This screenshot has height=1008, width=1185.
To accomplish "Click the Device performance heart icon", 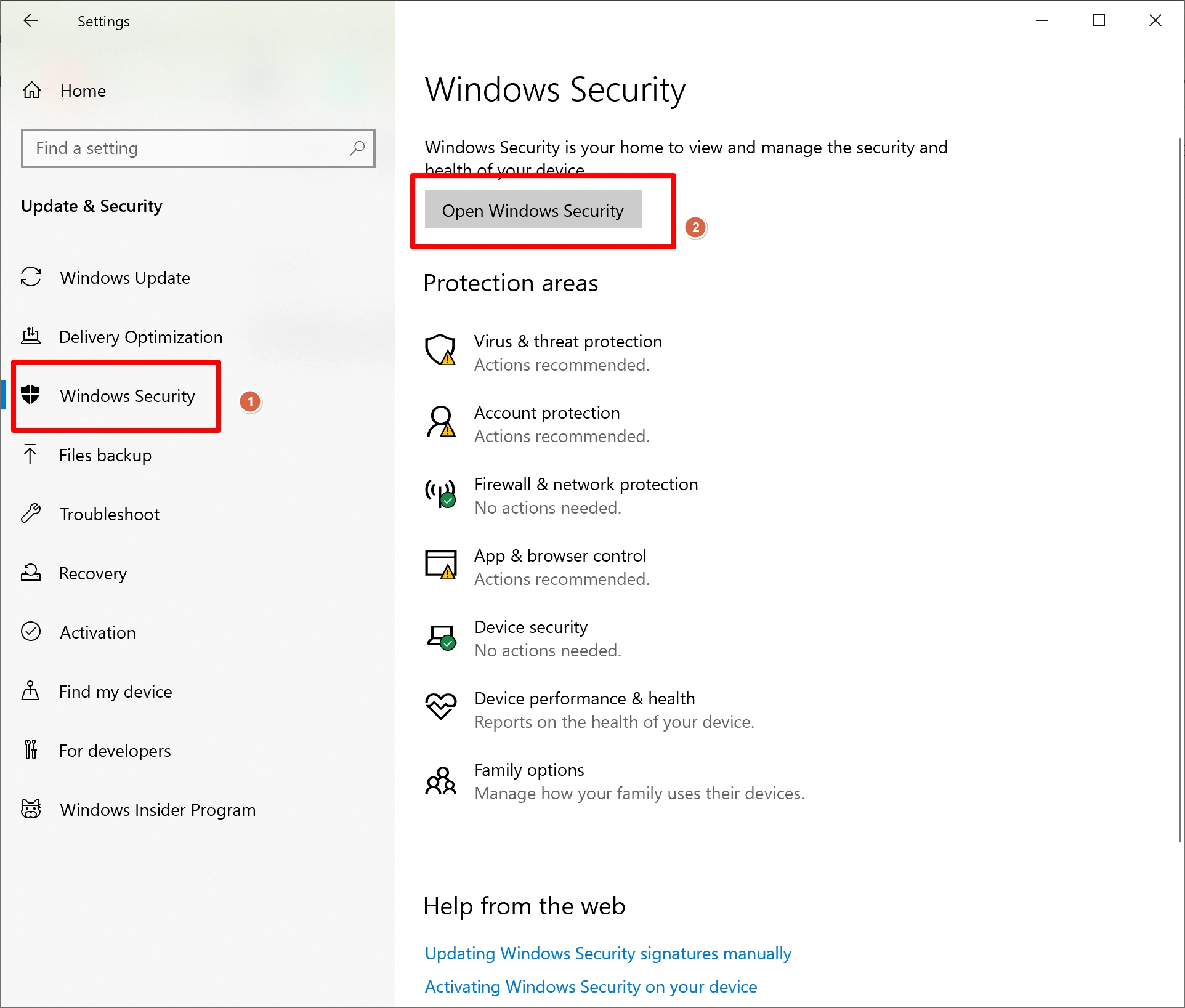I will pos(440,707).
